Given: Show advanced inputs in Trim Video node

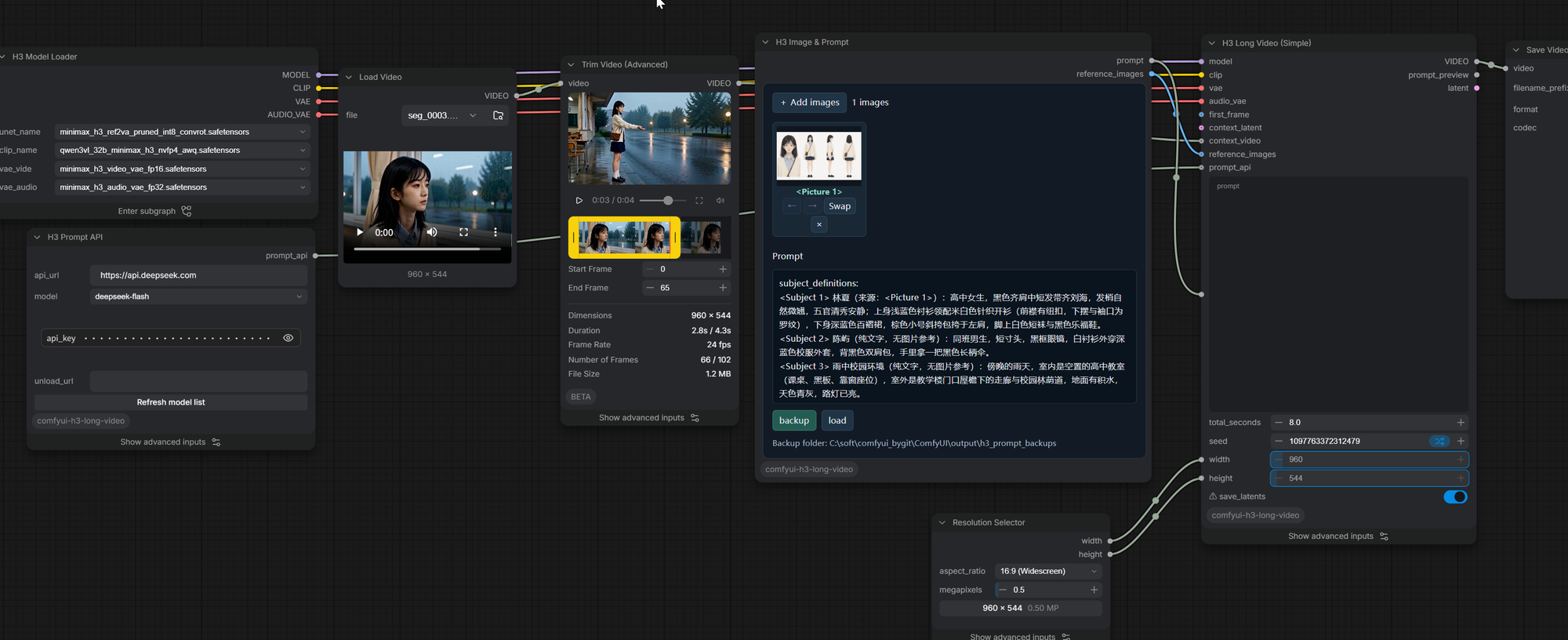Looking at the screenshot, I should pos(649,418).
